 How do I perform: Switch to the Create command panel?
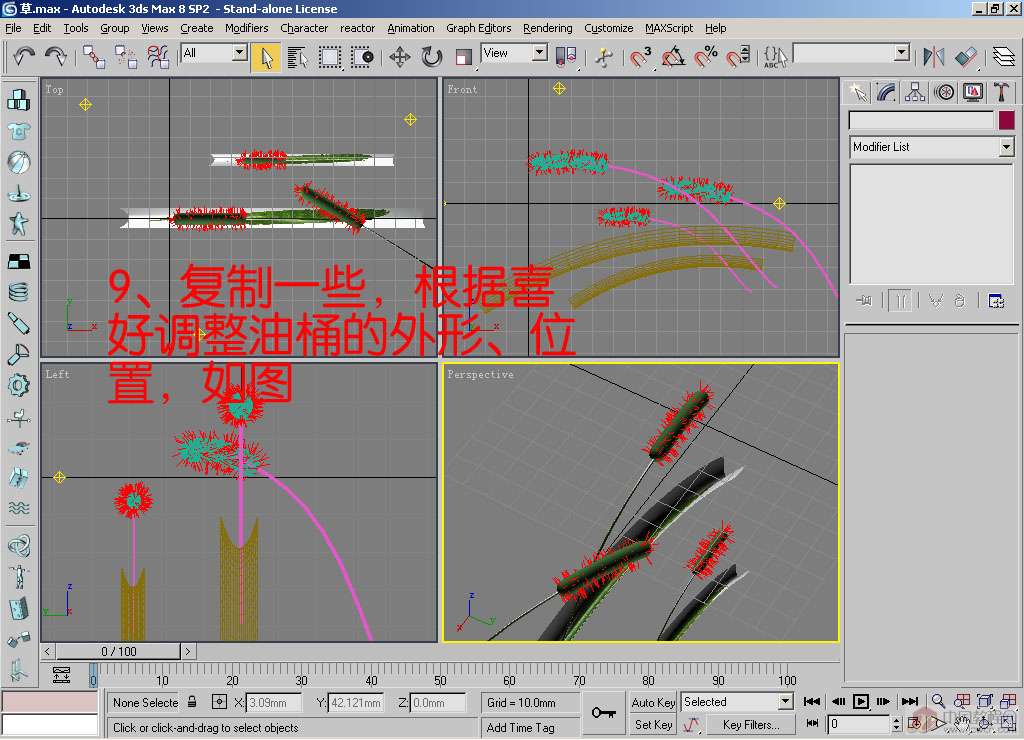point(858,93)
